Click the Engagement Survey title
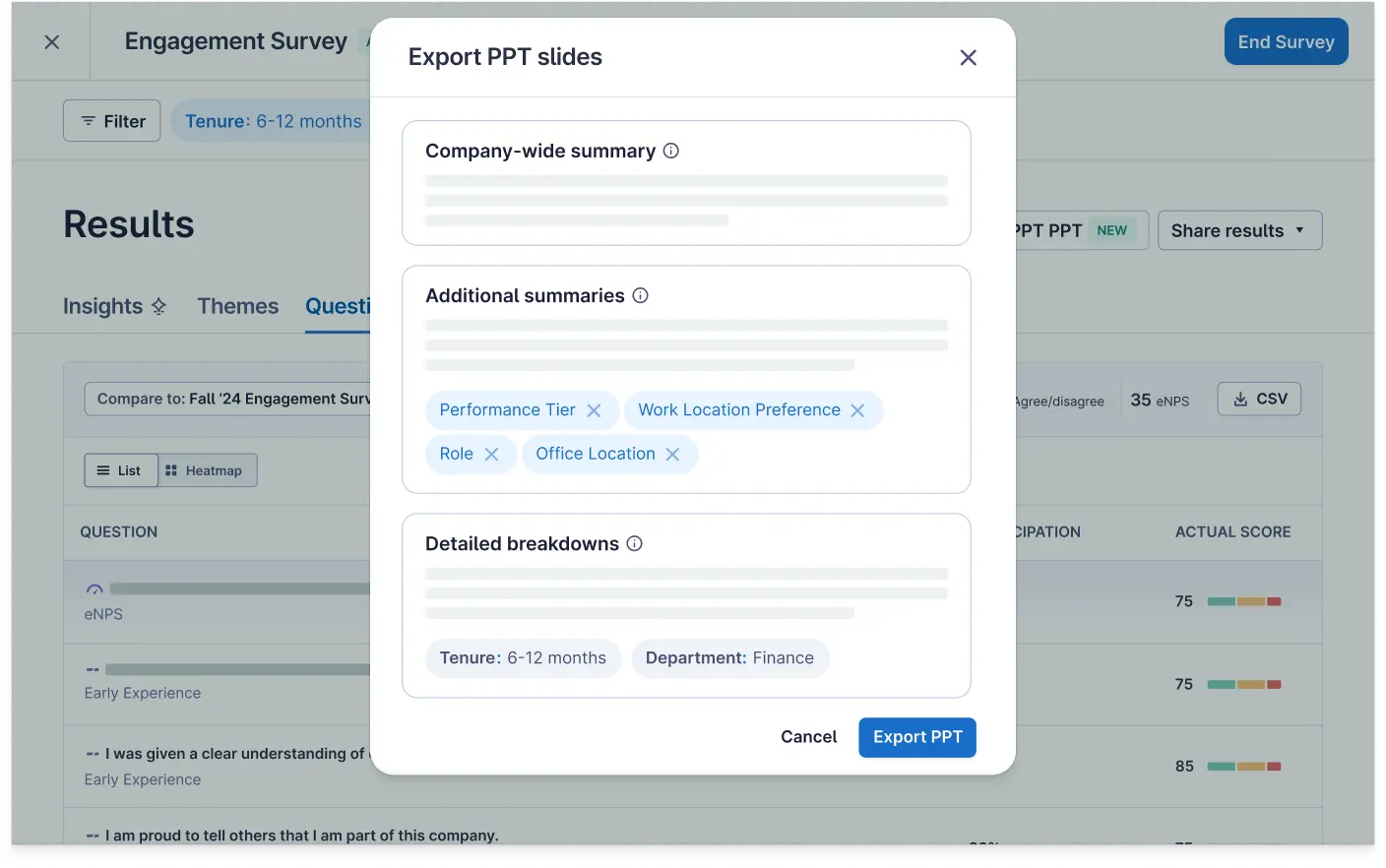This screenshot has height=868, width=1386. pos(235,41)
